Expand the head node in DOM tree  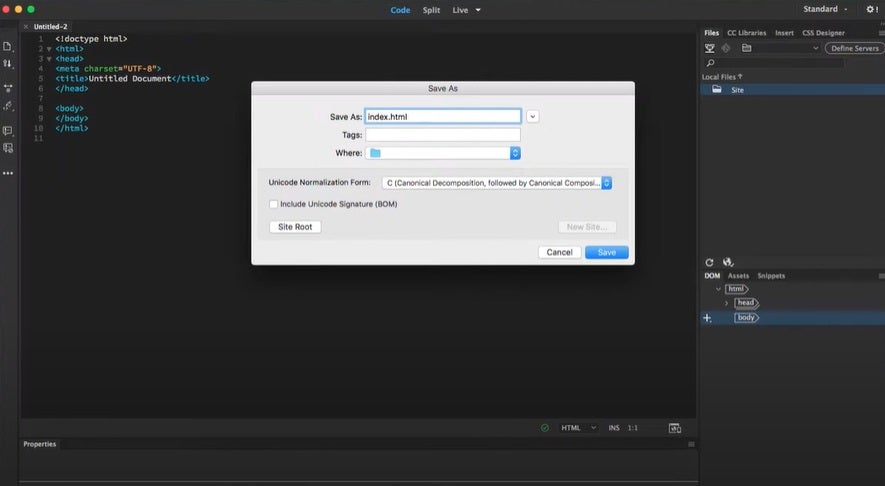coord(726,303)
